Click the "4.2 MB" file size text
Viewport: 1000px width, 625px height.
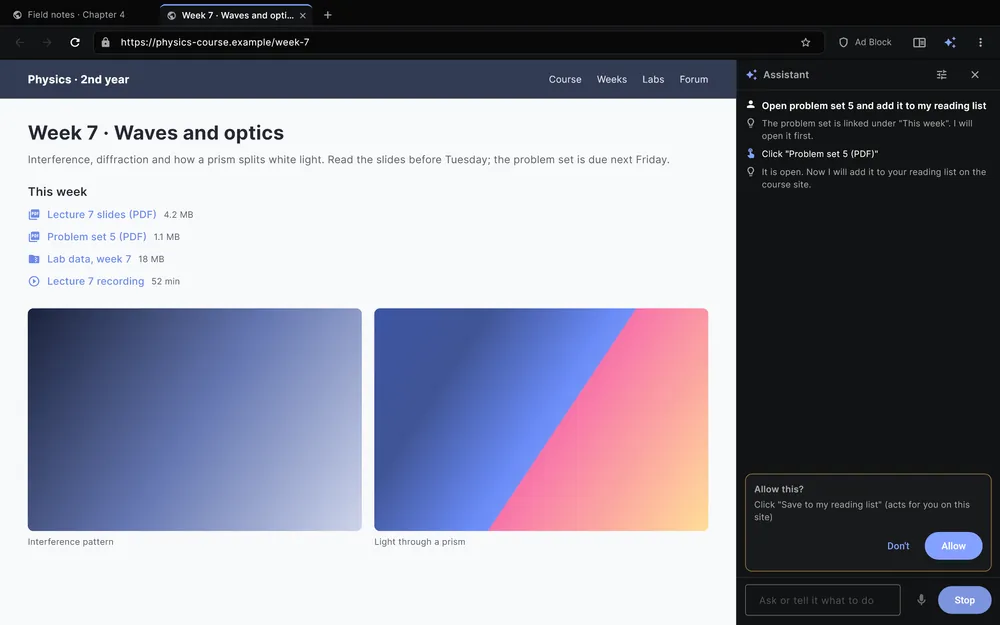179,215
